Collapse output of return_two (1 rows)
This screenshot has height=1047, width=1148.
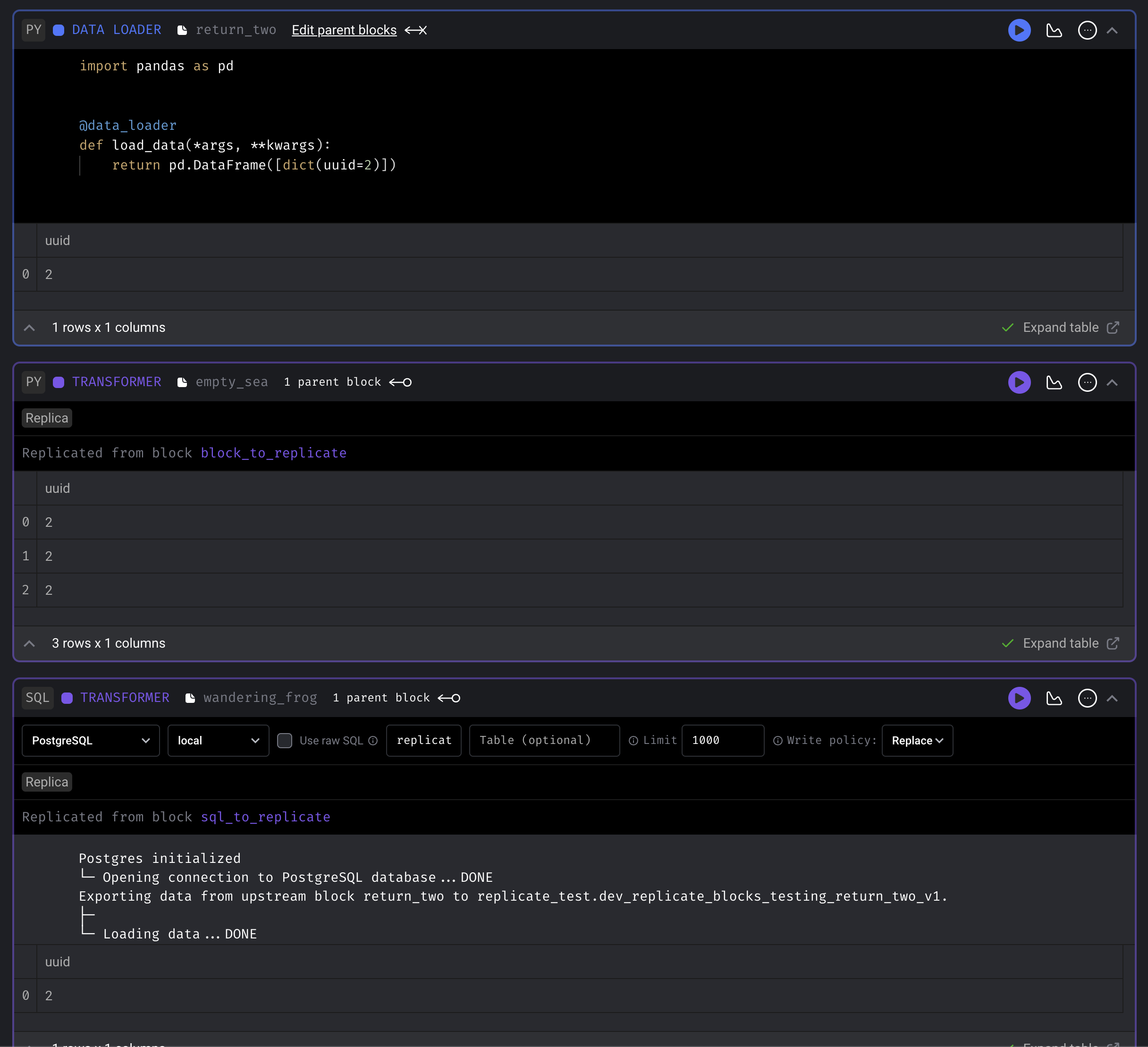(x=30, y=328)
